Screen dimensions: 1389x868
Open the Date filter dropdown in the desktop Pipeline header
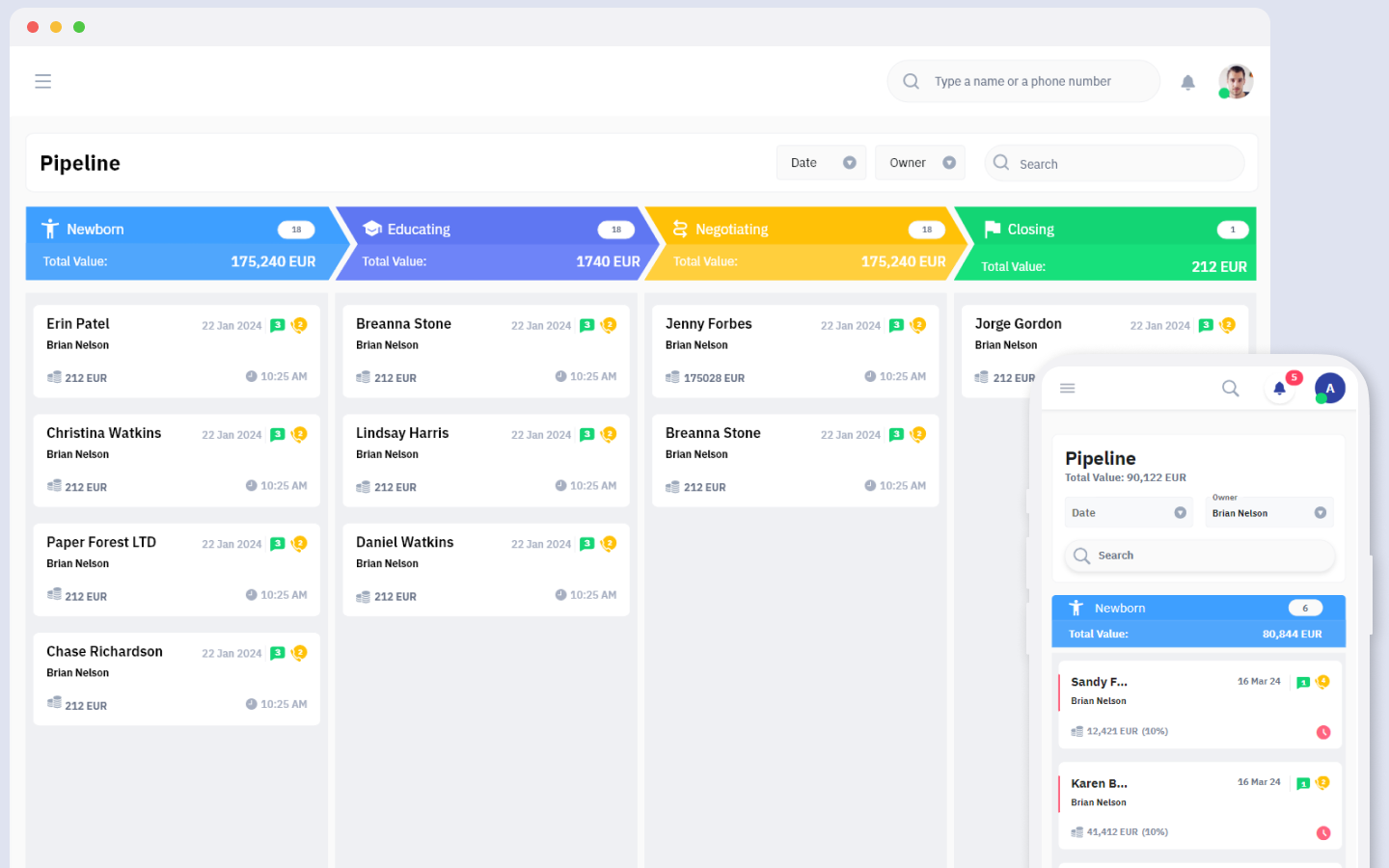(821, 163)
